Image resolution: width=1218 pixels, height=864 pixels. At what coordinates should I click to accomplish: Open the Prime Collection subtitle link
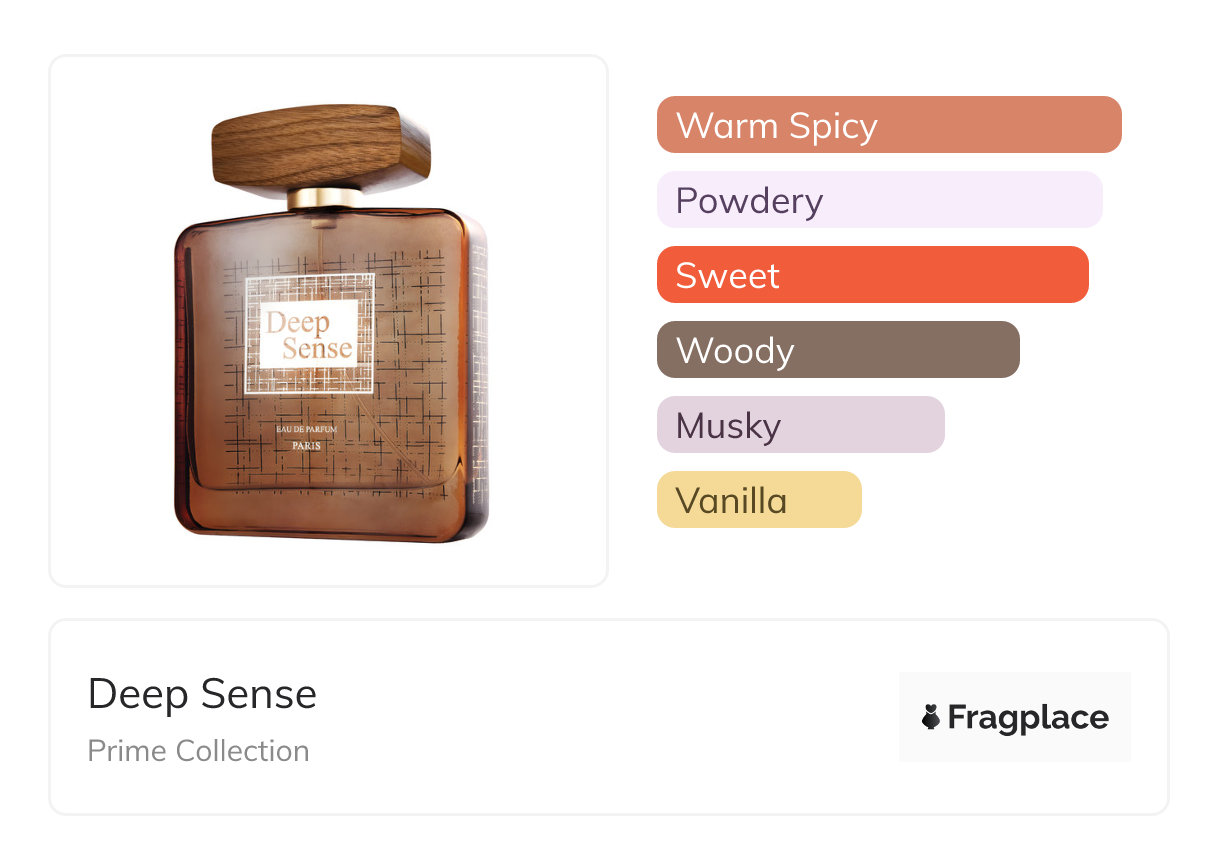[198, 751]
